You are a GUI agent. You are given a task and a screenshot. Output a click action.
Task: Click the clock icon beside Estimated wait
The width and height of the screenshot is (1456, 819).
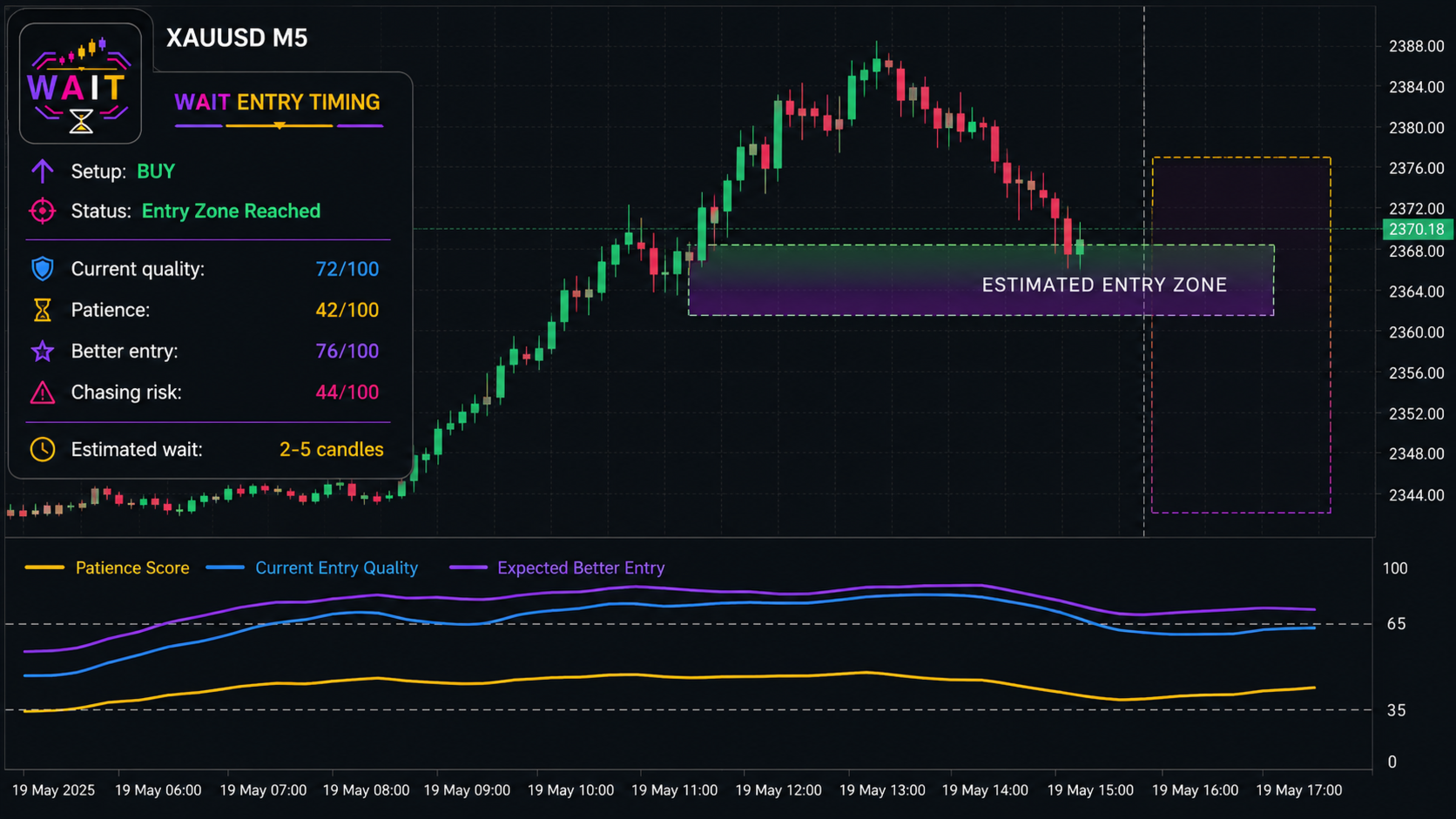42,449
